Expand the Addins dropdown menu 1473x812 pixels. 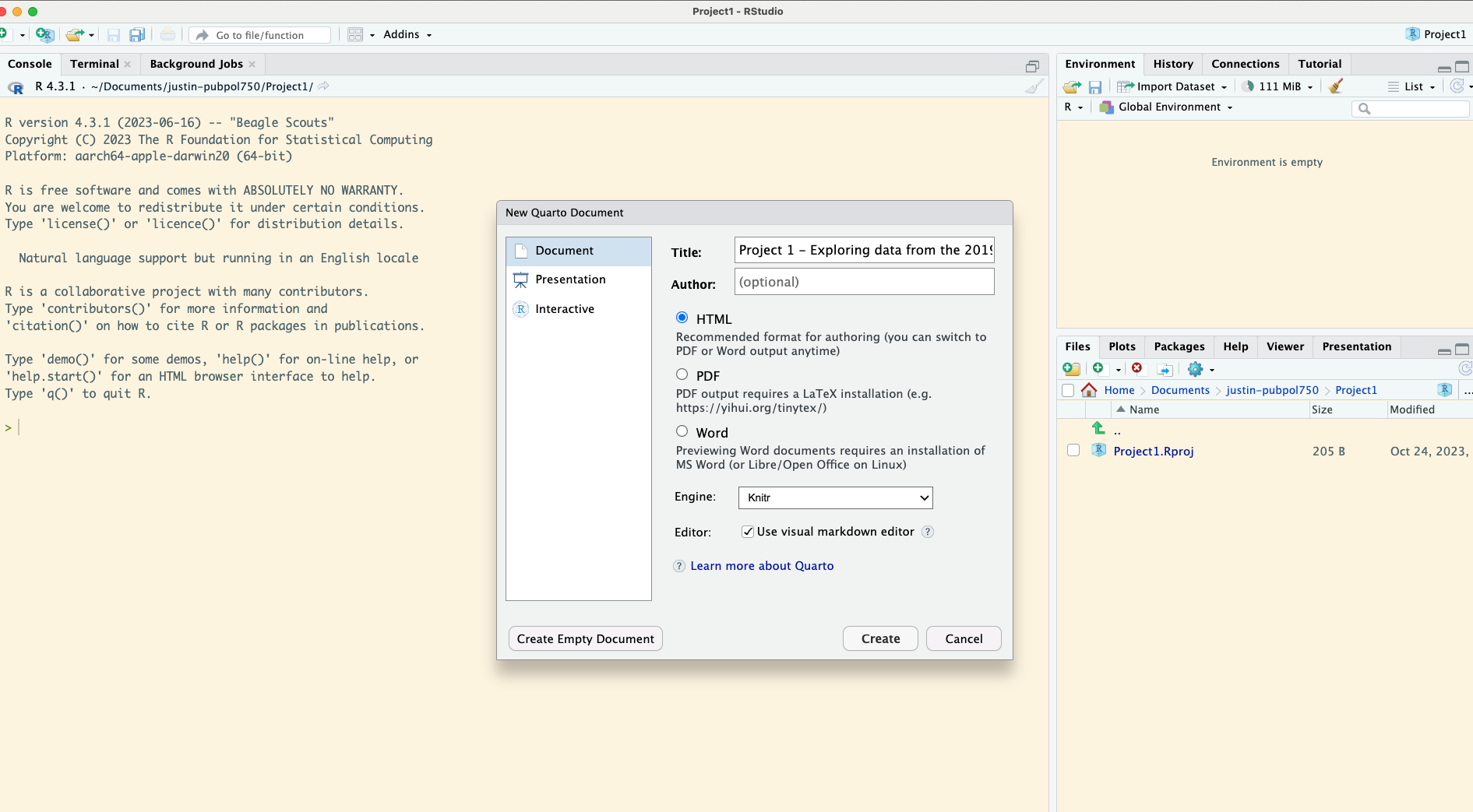point(407,35)
